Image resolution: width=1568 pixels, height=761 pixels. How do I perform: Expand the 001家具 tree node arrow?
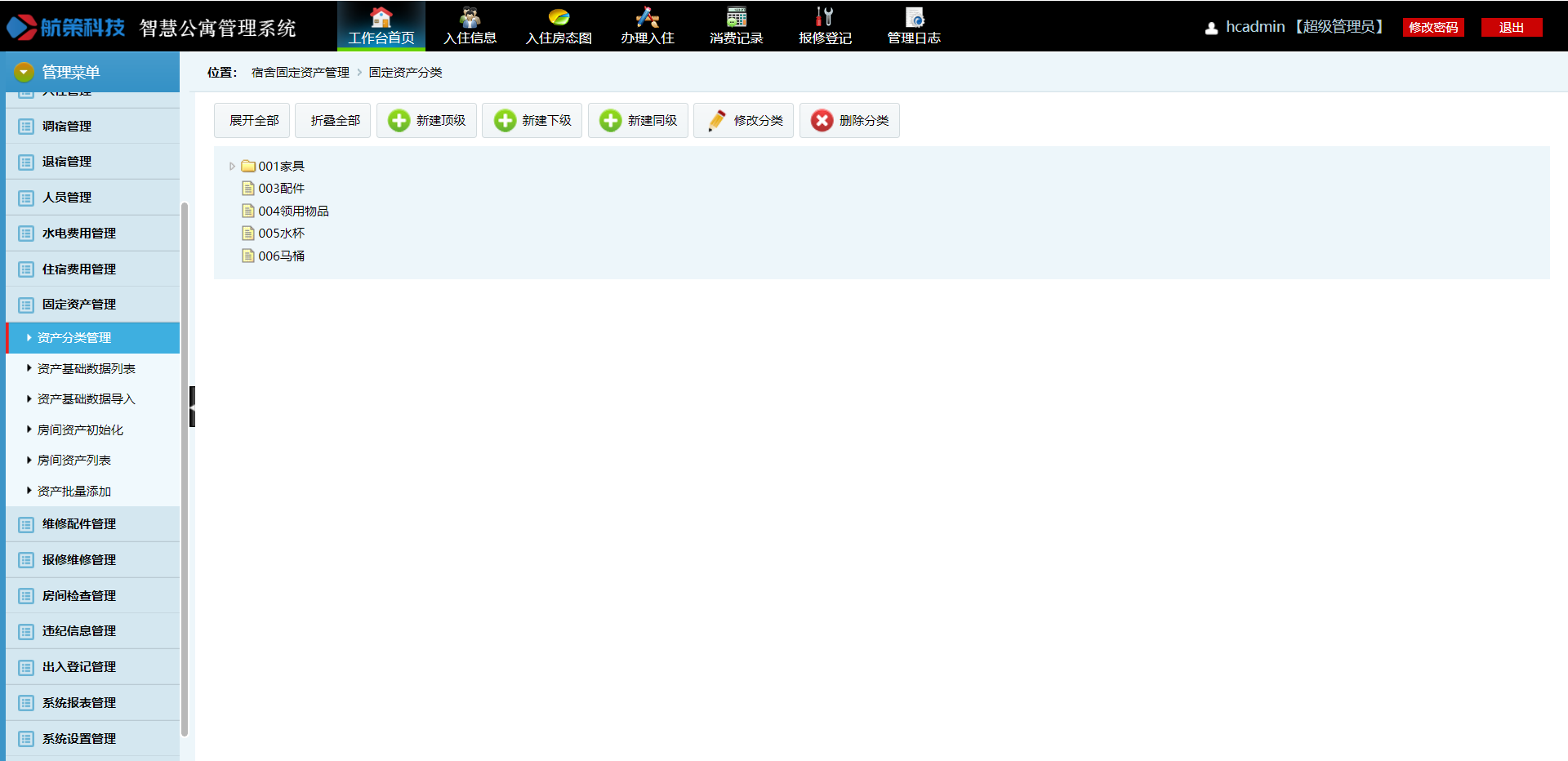pyautogui.click(x=232, y=167)
